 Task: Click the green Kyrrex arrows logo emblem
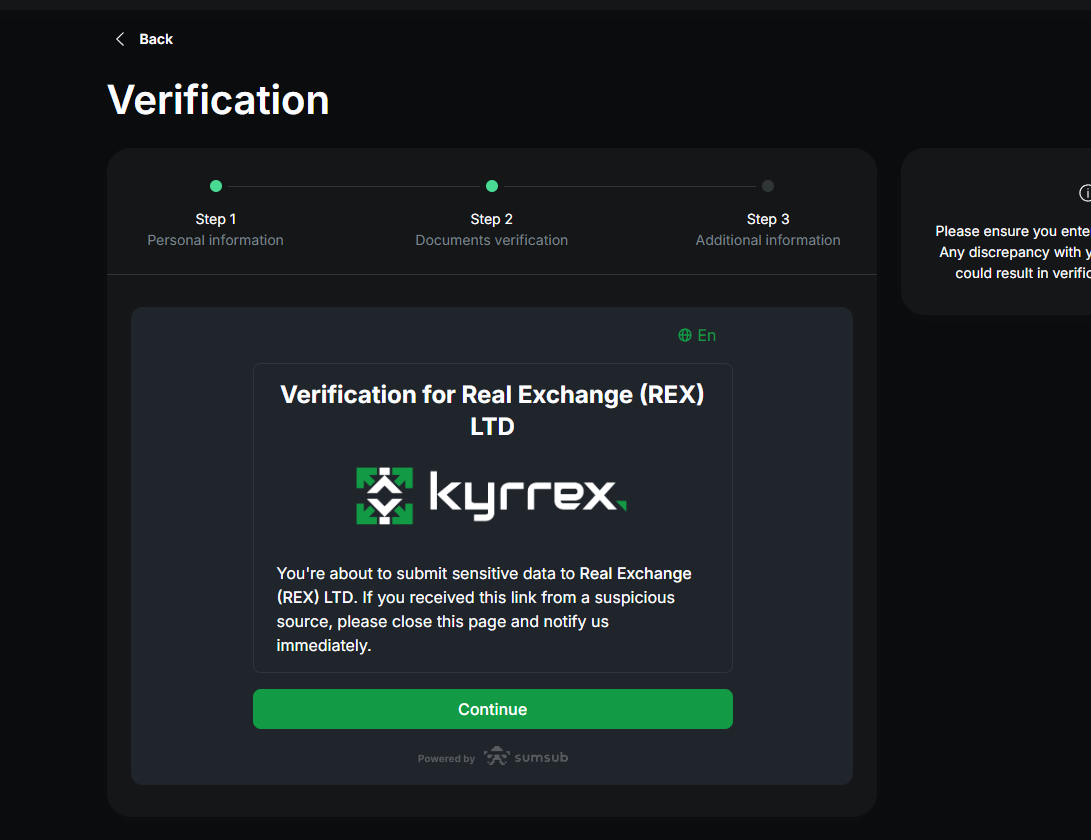tap(384, 496)
